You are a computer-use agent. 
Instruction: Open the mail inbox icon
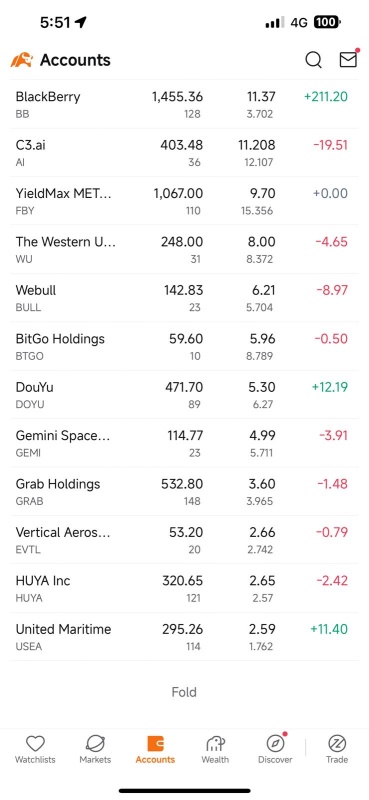[x=348, y=59]
